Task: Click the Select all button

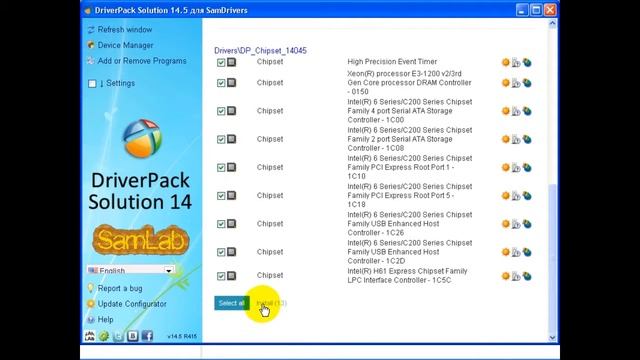Action: (x=232, y=303)
